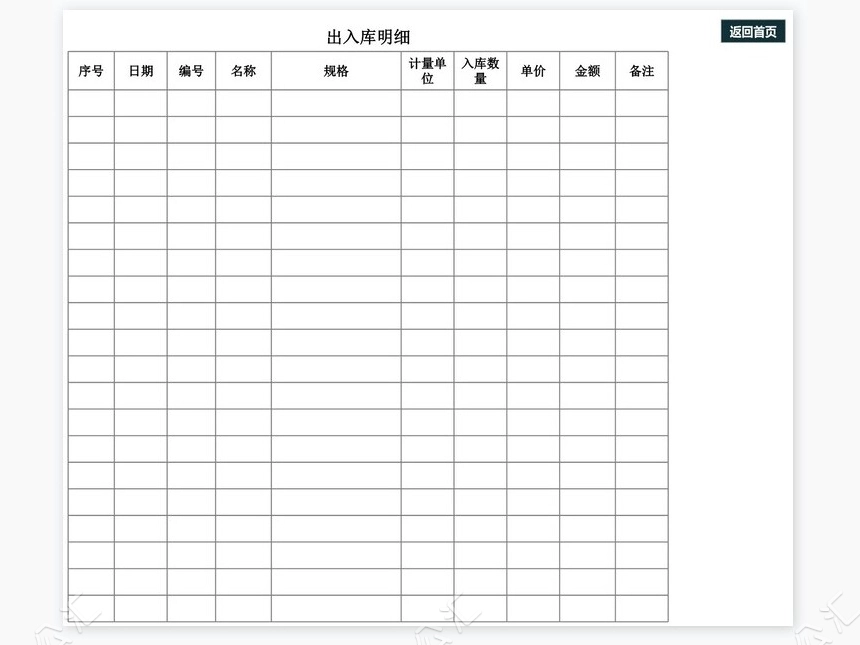The height and width of the screenshot is (645, 860).
Task: Select the first empty 单价 cell
Action: (x=531, y=101)
